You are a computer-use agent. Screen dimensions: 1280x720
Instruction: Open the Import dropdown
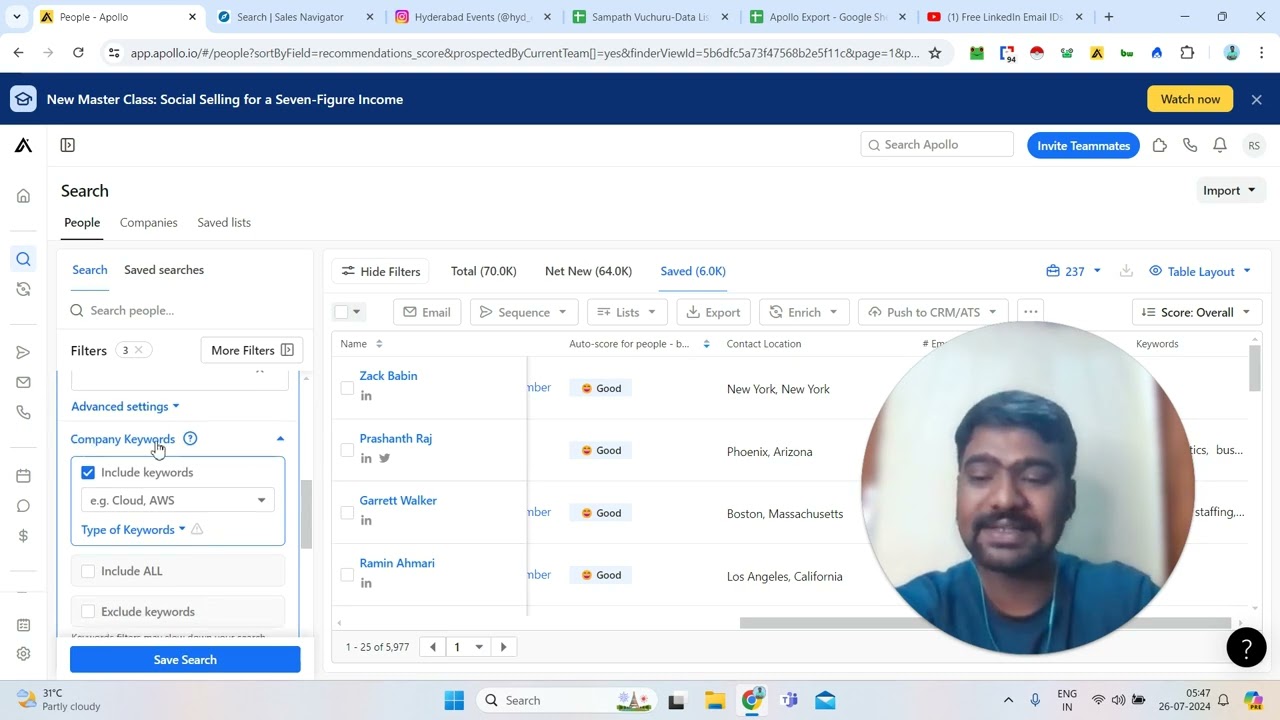(x=1230, y=191)
